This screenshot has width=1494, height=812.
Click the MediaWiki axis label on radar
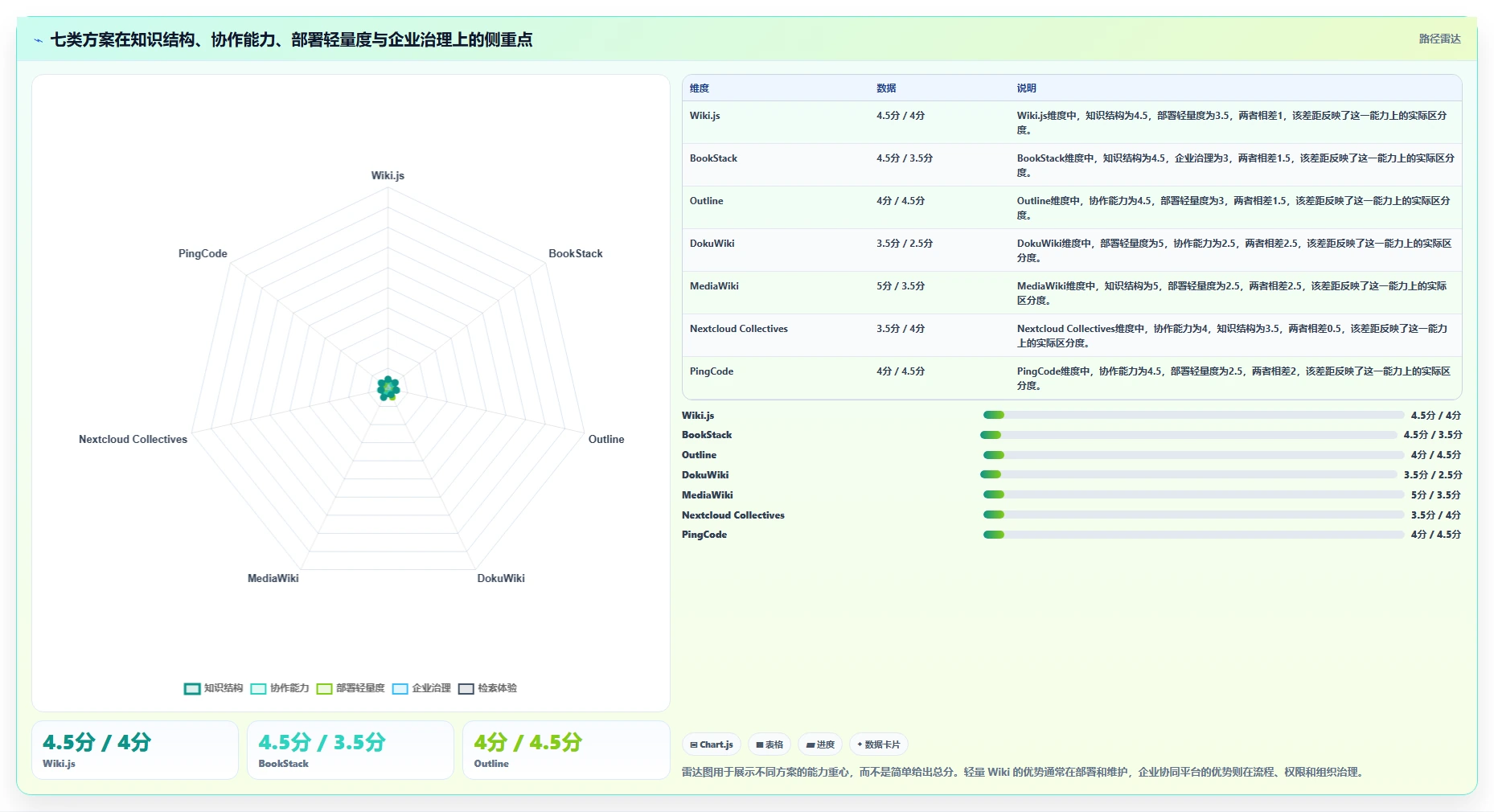(x=273, y=578)
